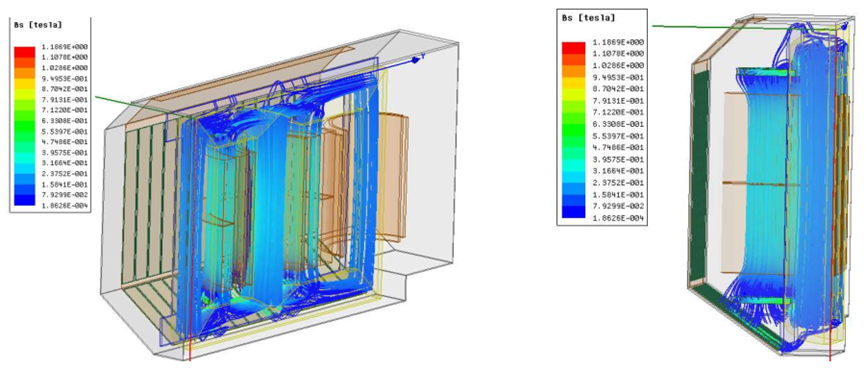
Task: Select value 1.5841E-001 in right plot legend
Action: click(618, 194)
